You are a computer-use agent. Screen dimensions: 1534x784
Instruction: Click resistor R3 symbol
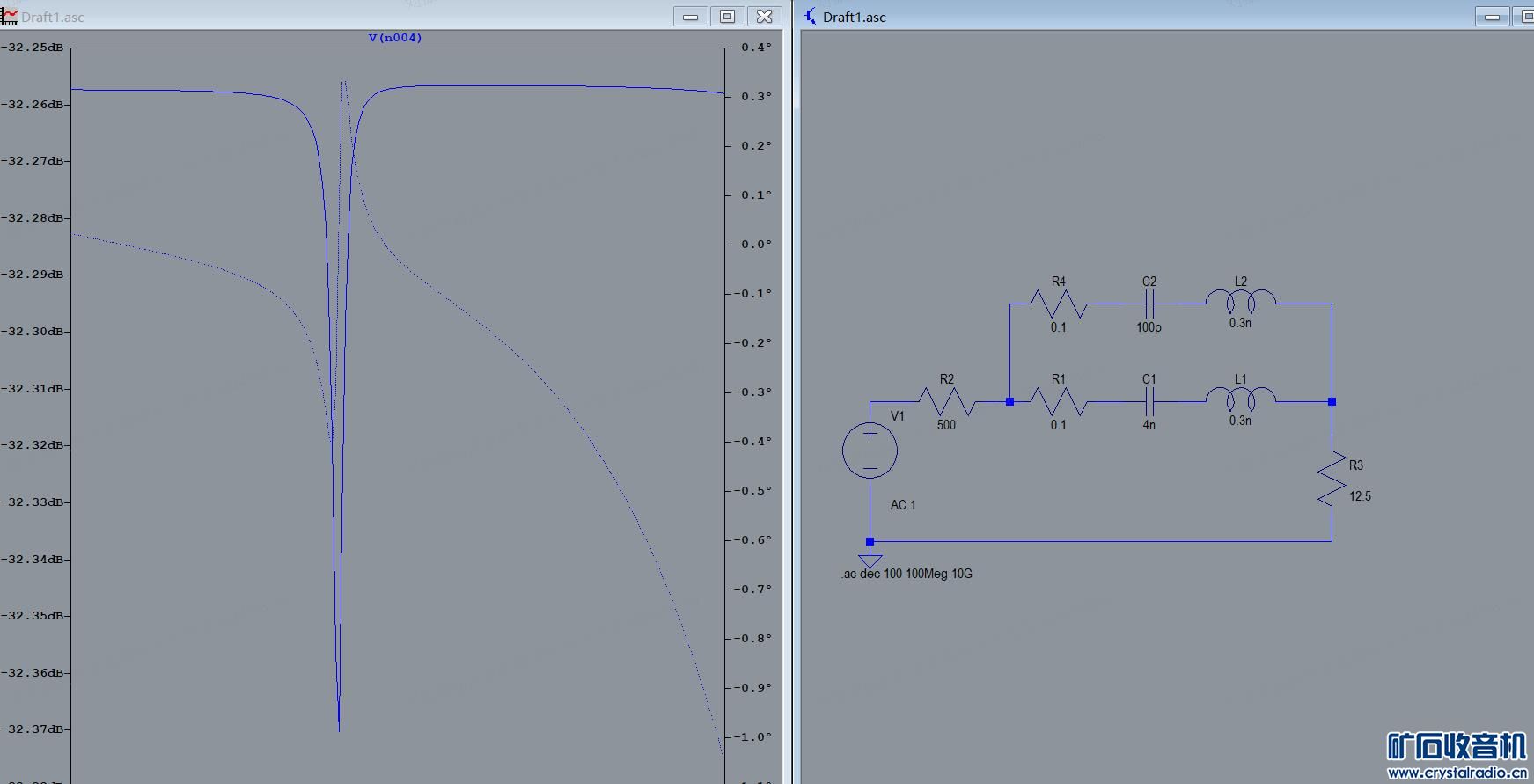click(x=1332, y=480)
